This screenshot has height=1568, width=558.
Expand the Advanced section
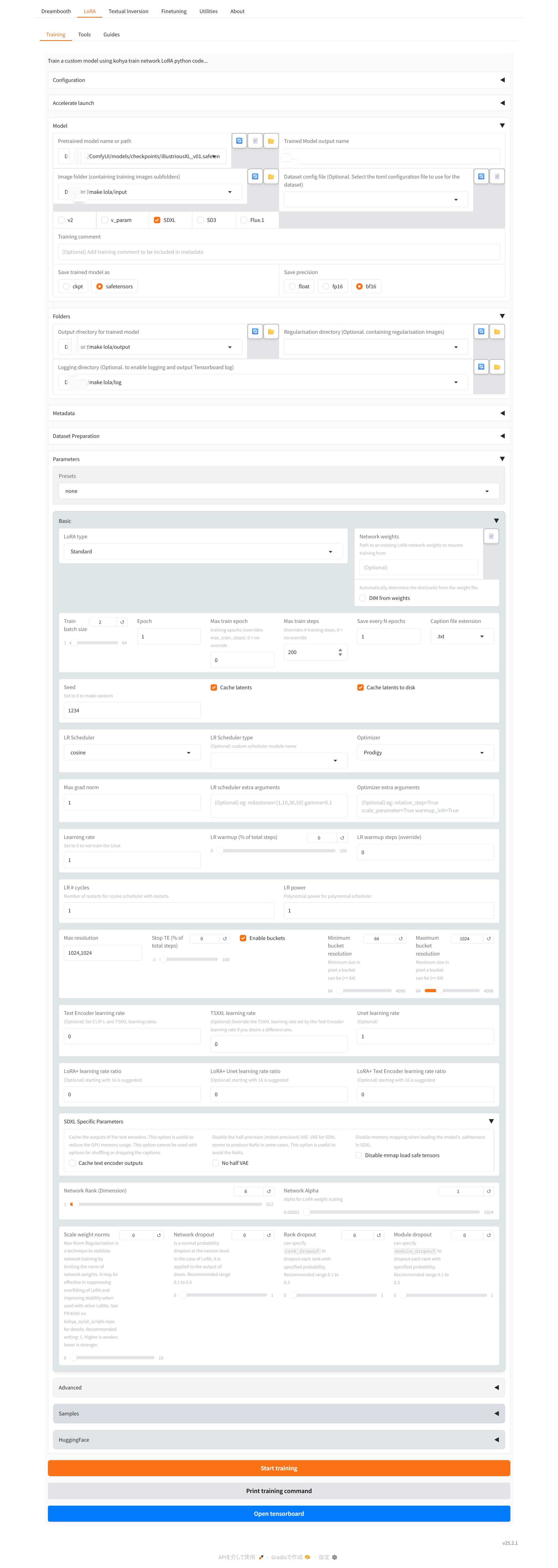click(x=279, y=1387)
